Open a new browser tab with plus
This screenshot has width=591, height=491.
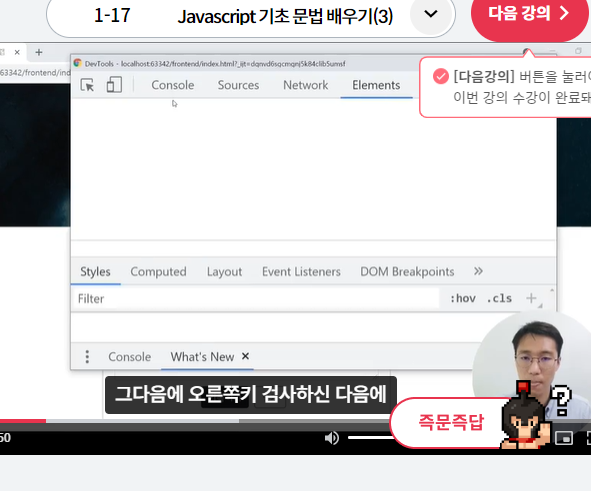tap(39, 52)
